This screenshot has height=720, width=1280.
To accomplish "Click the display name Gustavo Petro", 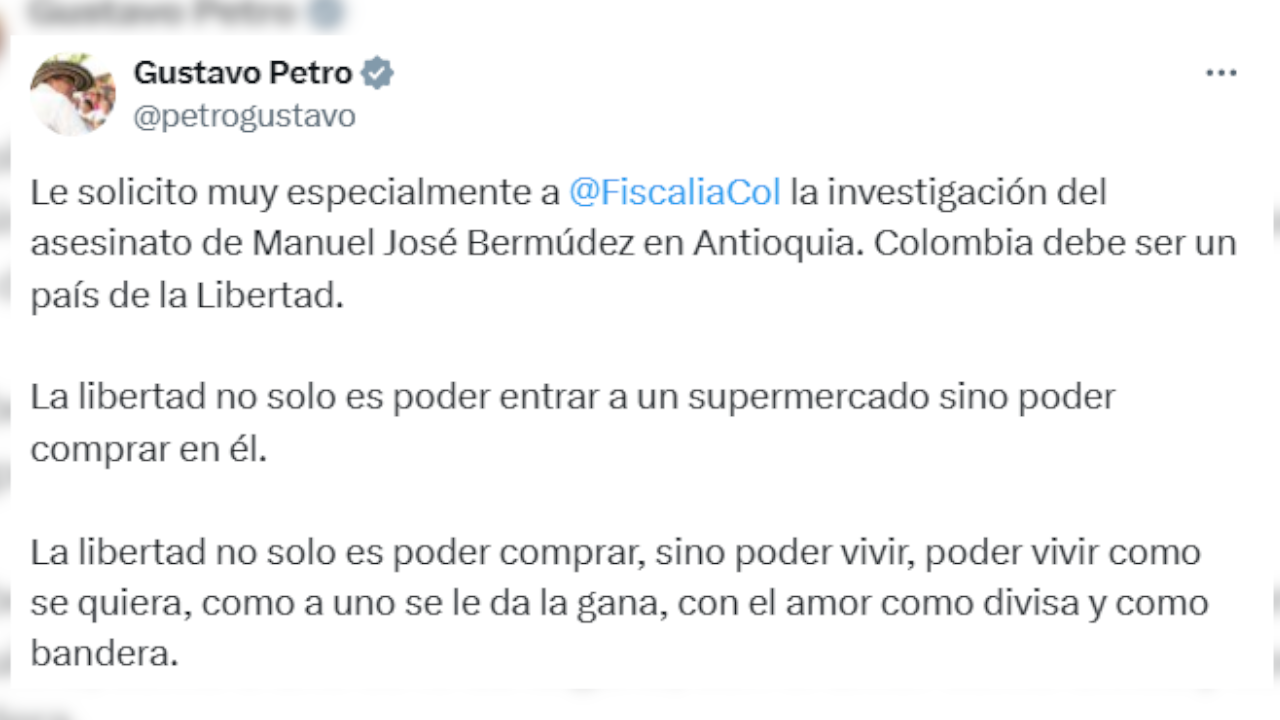I will tap(243, 71).
